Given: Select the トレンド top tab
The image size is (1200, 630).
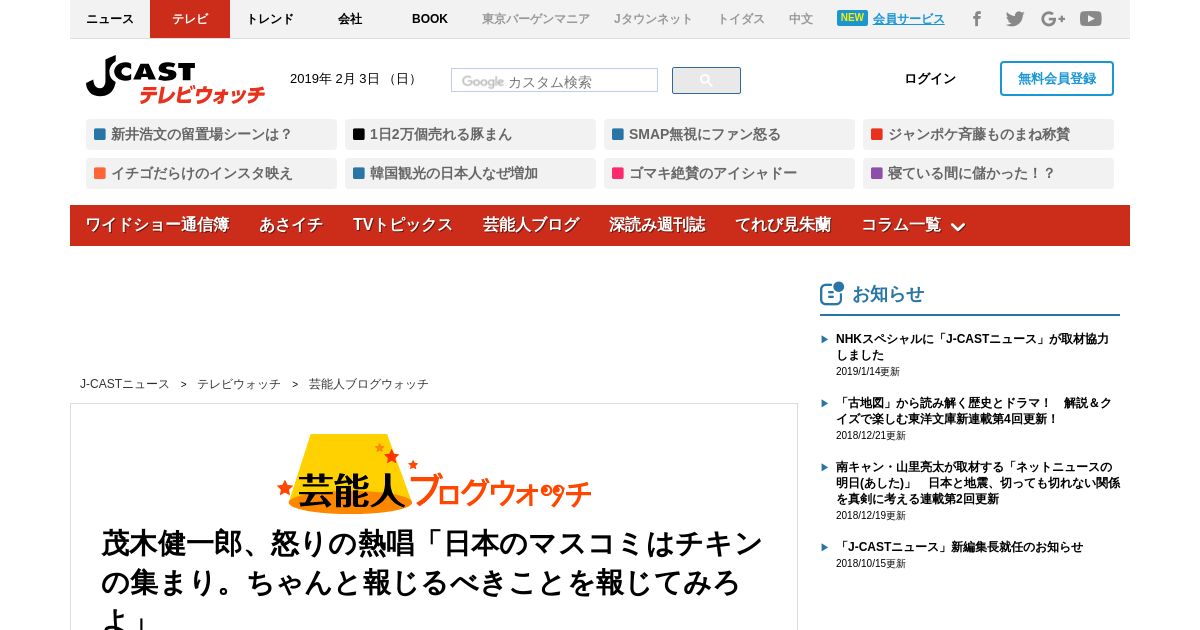Looking at the screenshot, I should [x=270, y=19].
